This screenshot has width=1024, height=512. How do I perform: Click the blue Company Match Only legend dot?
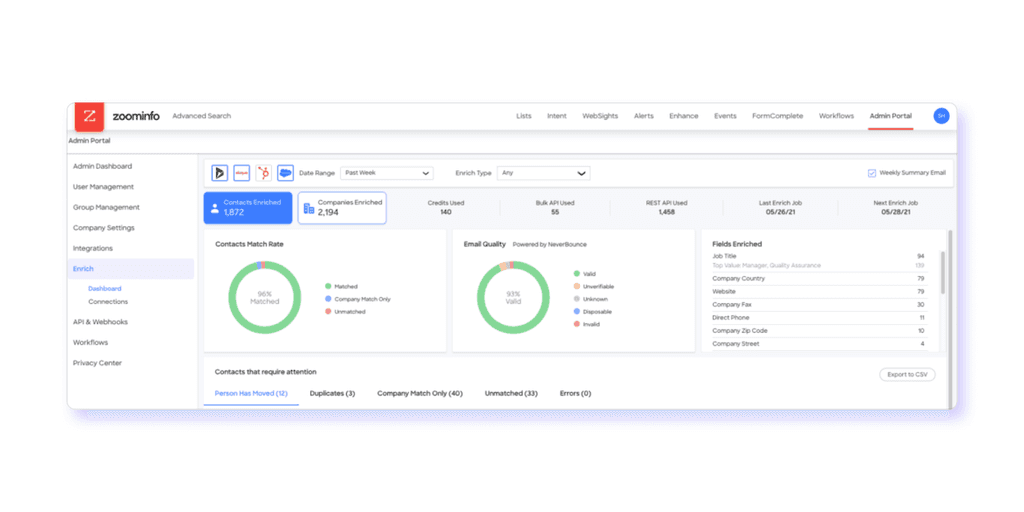click(328, 299)
